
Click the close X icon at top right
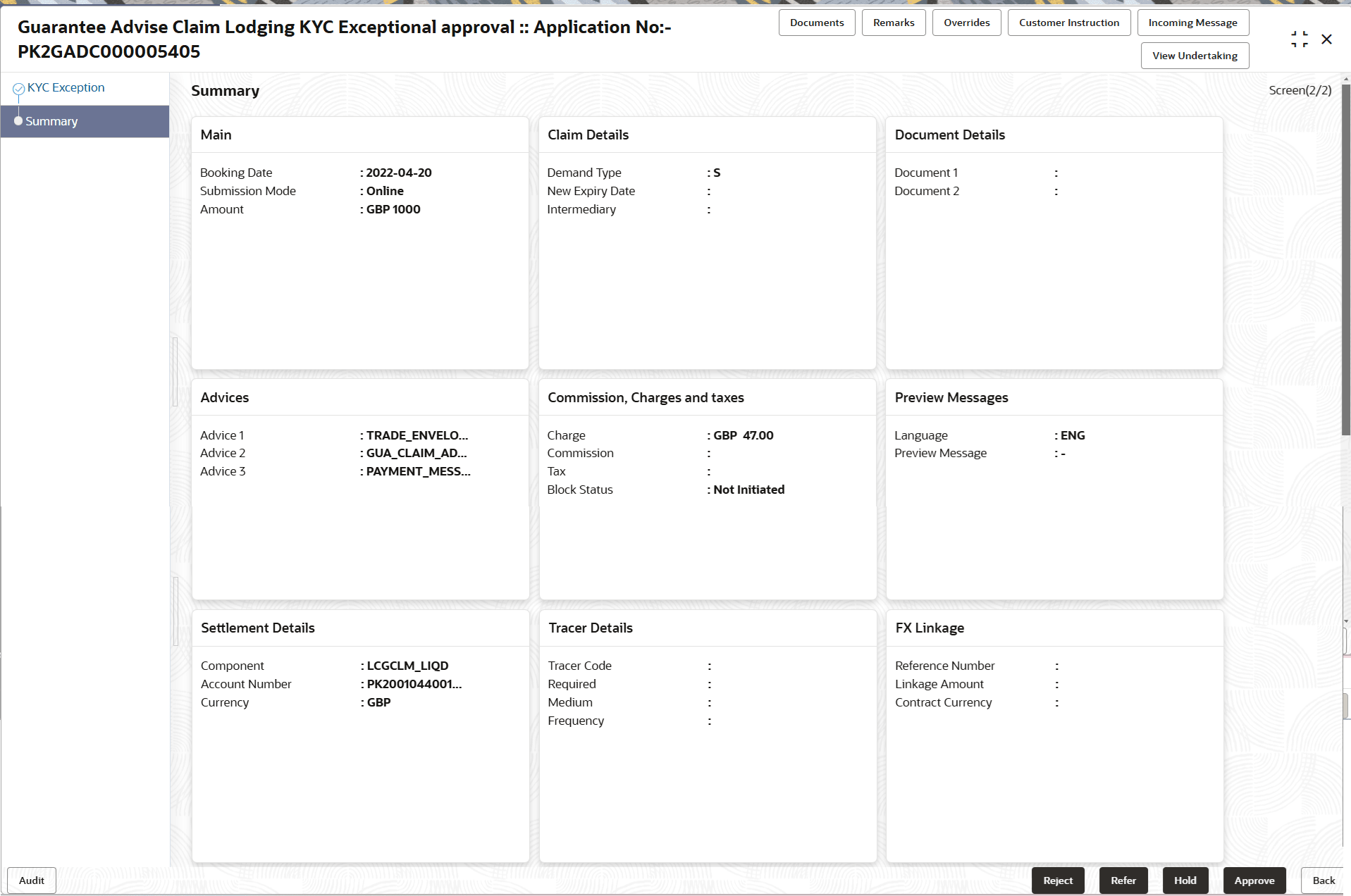[x=1327, y=39]
